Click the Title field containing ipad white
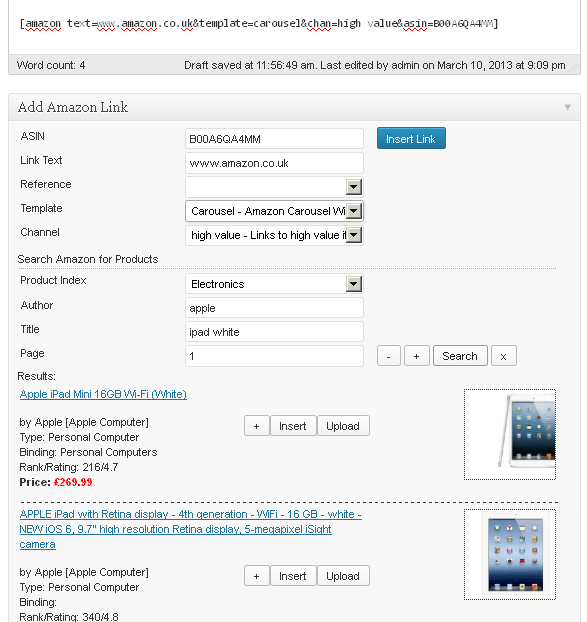Viewport: 587px width, 622px height. tap(274, 332)
